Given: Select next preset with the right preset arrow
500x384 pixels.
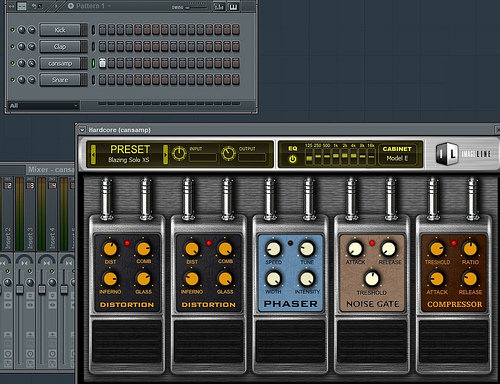Looking at the screenshot, I should [x=165, y=154].
